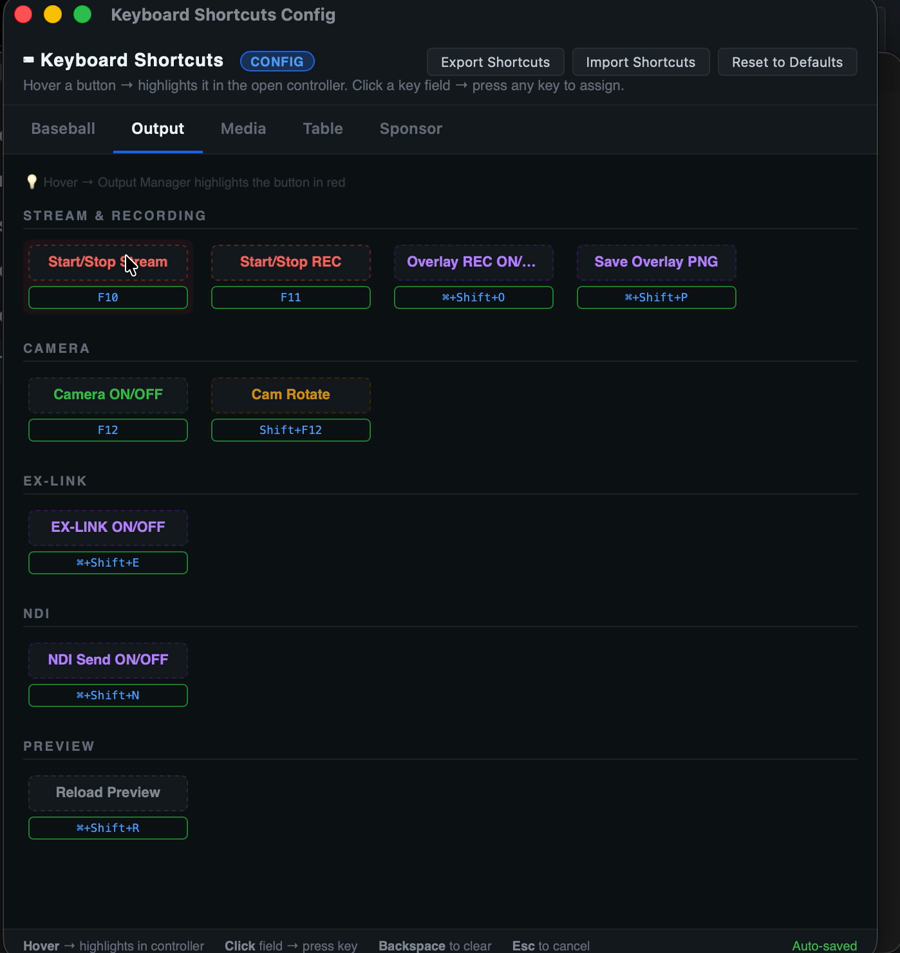Click 'Hover → Output Manager highlights' hint text
Image resolution: width=900 pixels, height=953 pixels.
(x=194, y=182)
